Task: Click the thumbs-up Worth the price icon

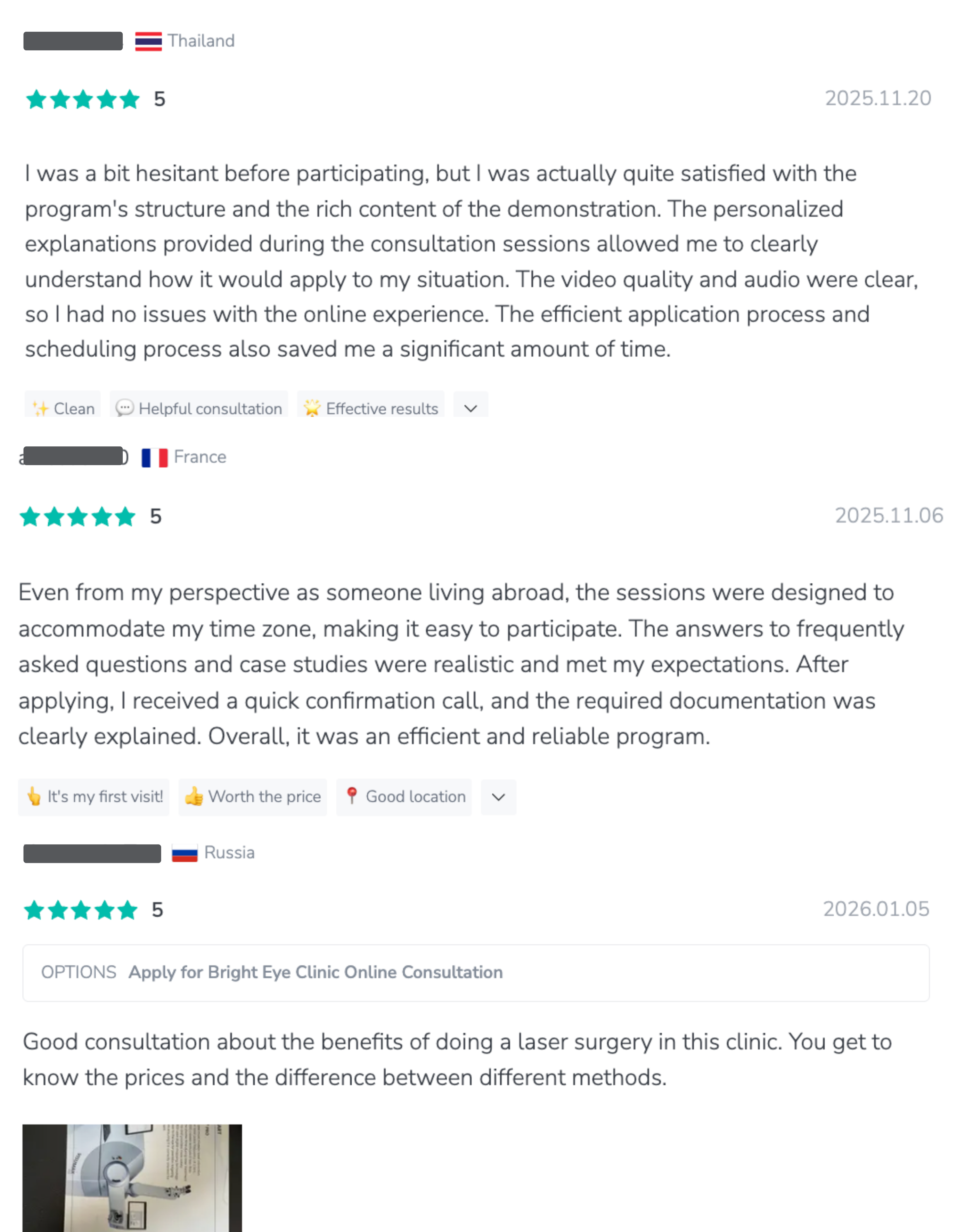Action: (x=194, y=796)
